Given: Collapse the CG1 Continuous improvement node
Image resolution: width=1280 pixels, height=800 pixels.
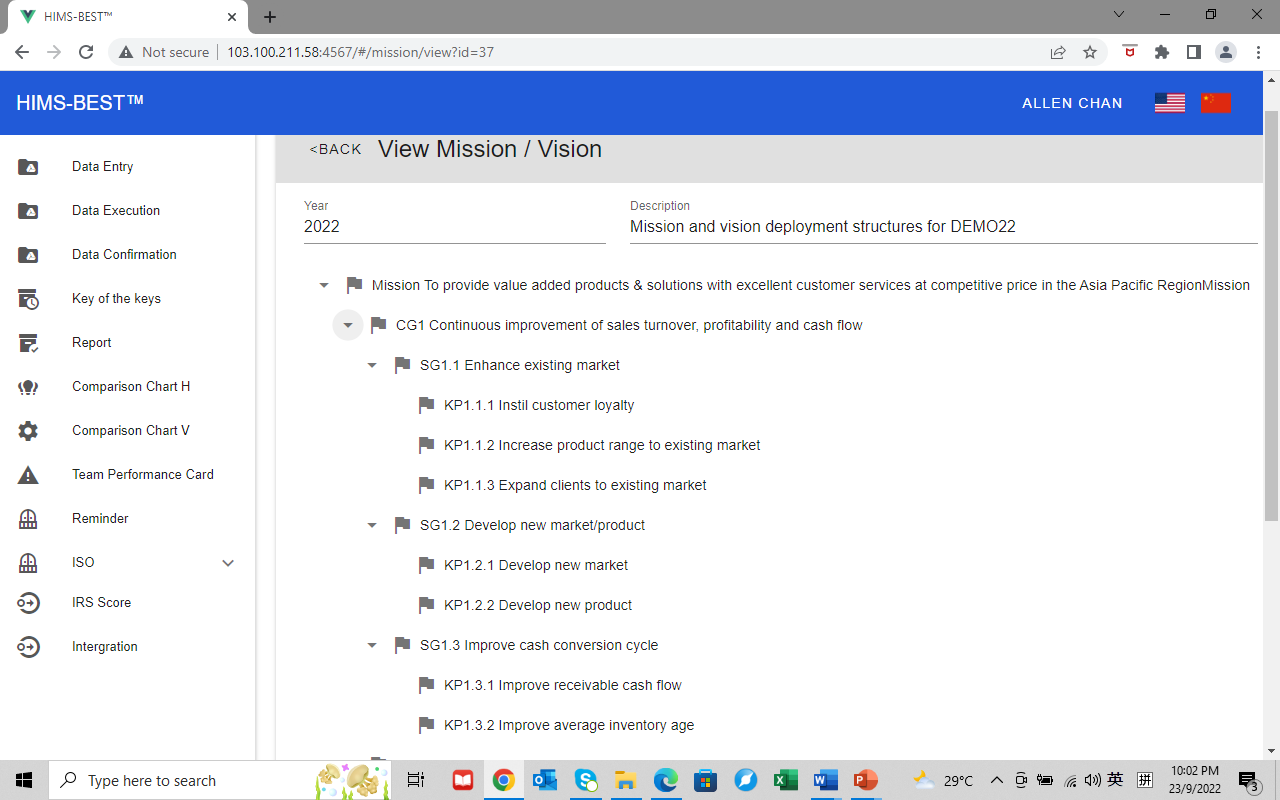Looking at the screenshot, I should 348,325.
